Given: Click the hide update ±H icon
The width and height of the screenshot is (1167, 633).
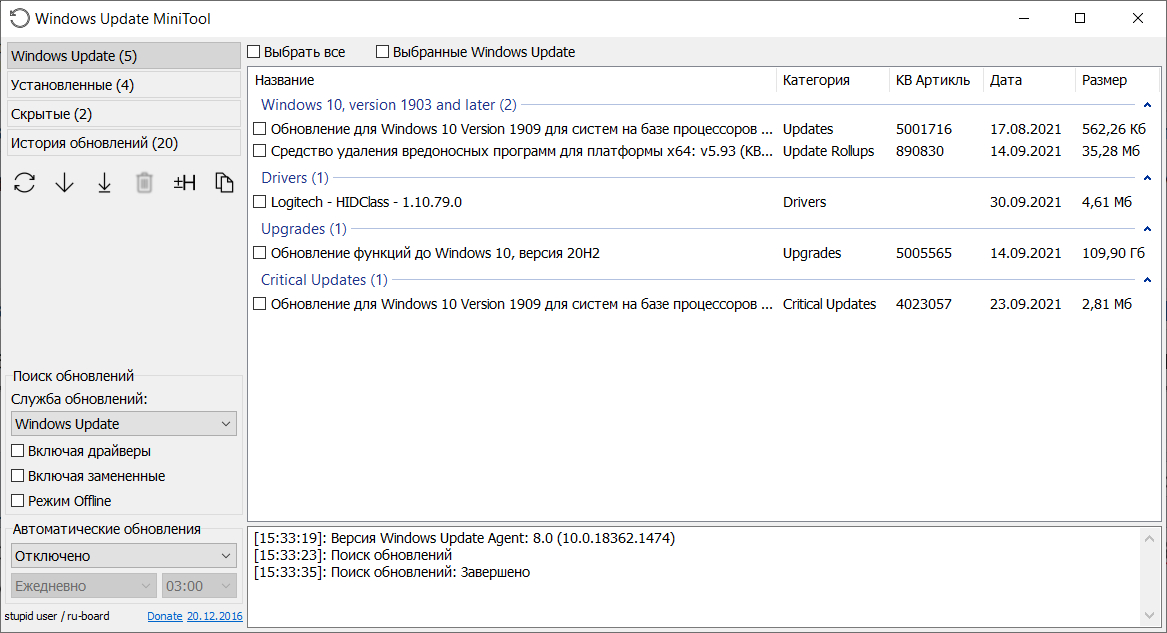Looking at the screenshot, I should (x=184, y=183).
